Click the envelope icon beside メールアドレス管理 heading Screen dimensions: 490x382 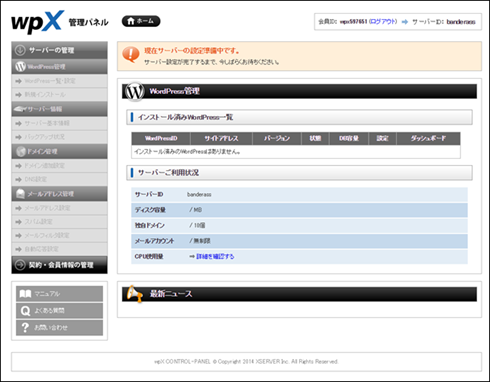tap(20, 194)
